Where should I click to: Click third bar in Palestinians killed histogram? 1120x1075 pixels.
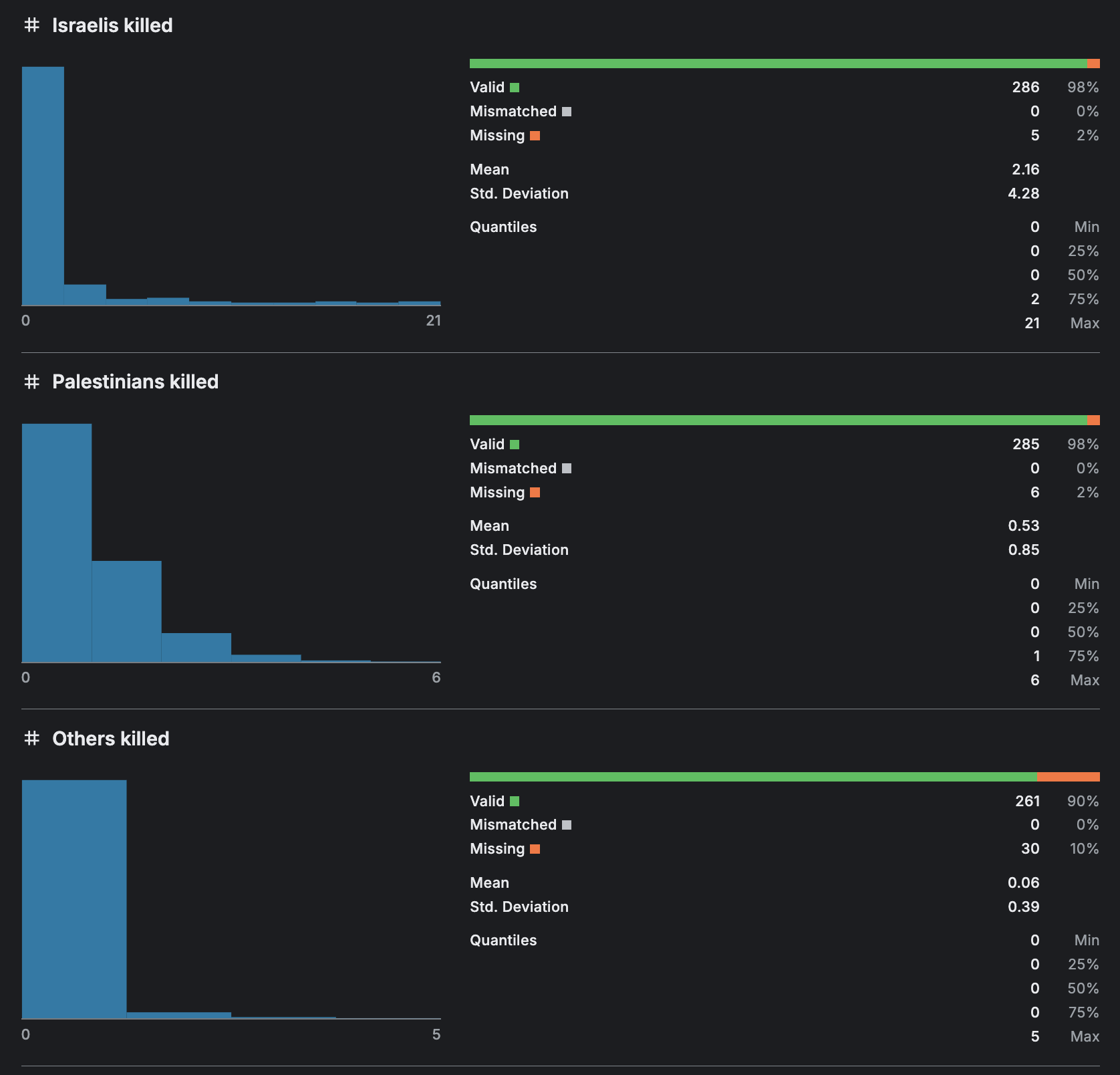pos(196,647)
